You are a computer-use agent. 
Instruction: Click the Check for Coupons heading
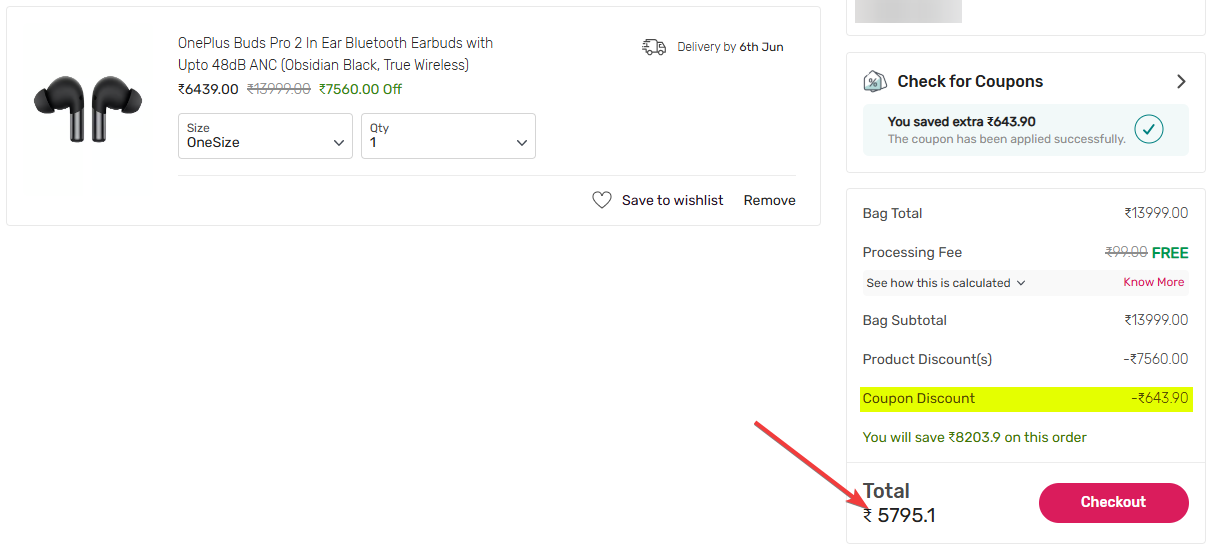[969, 82]
